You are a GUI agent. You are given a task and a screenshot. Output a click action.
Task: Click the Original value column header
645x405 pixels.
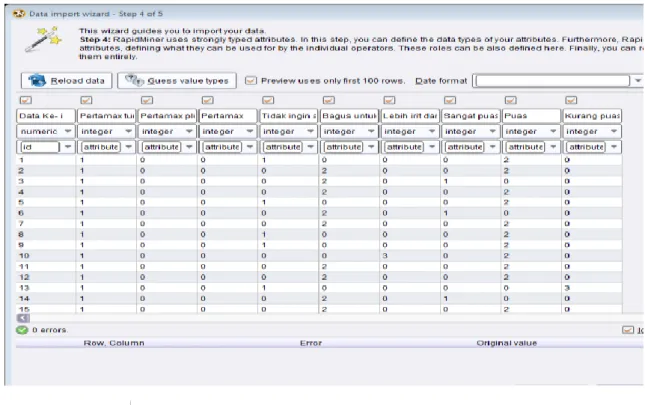tap(506, 343)
